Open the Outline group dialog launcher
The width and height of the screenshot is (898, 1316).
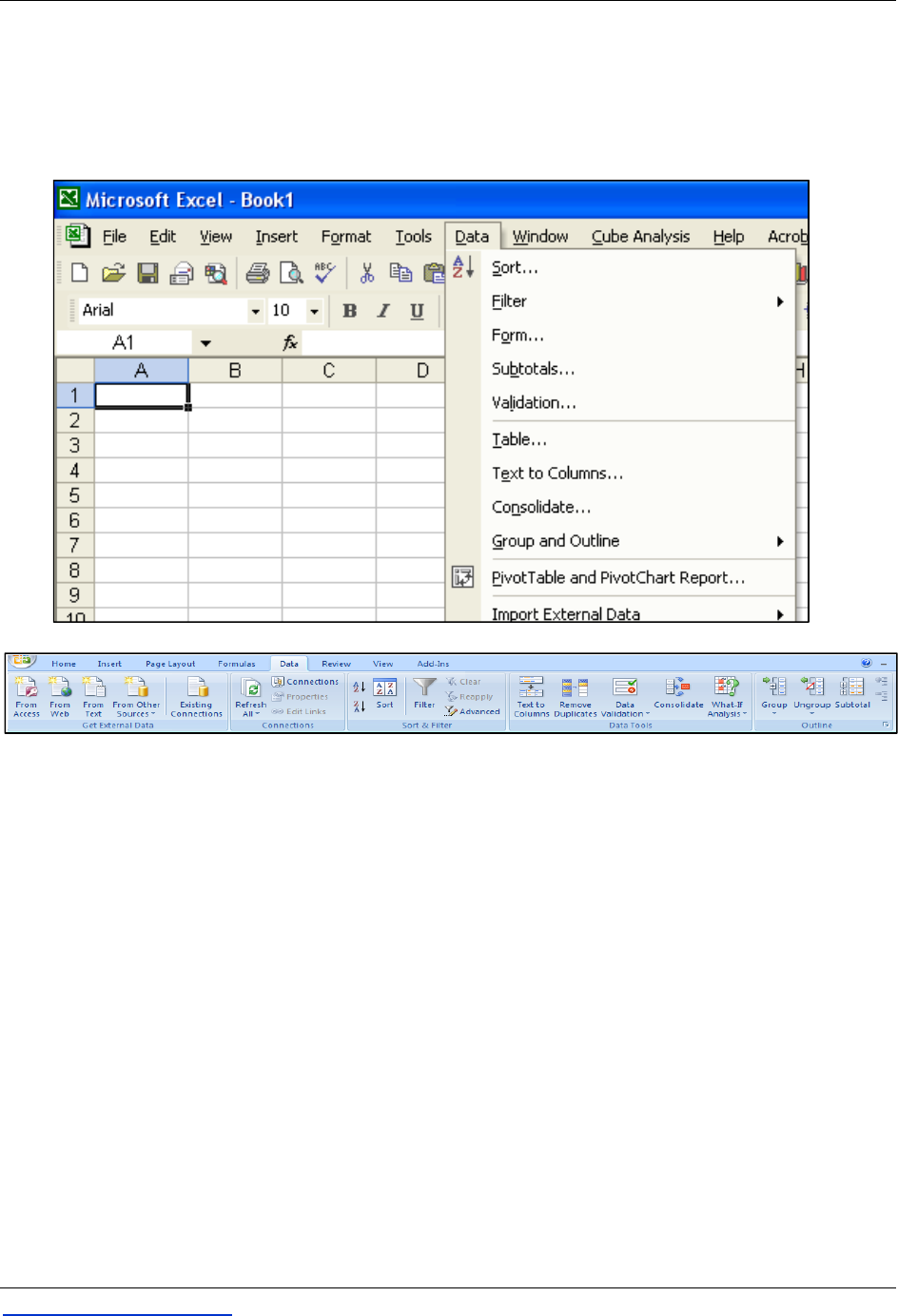coord(886,725)
